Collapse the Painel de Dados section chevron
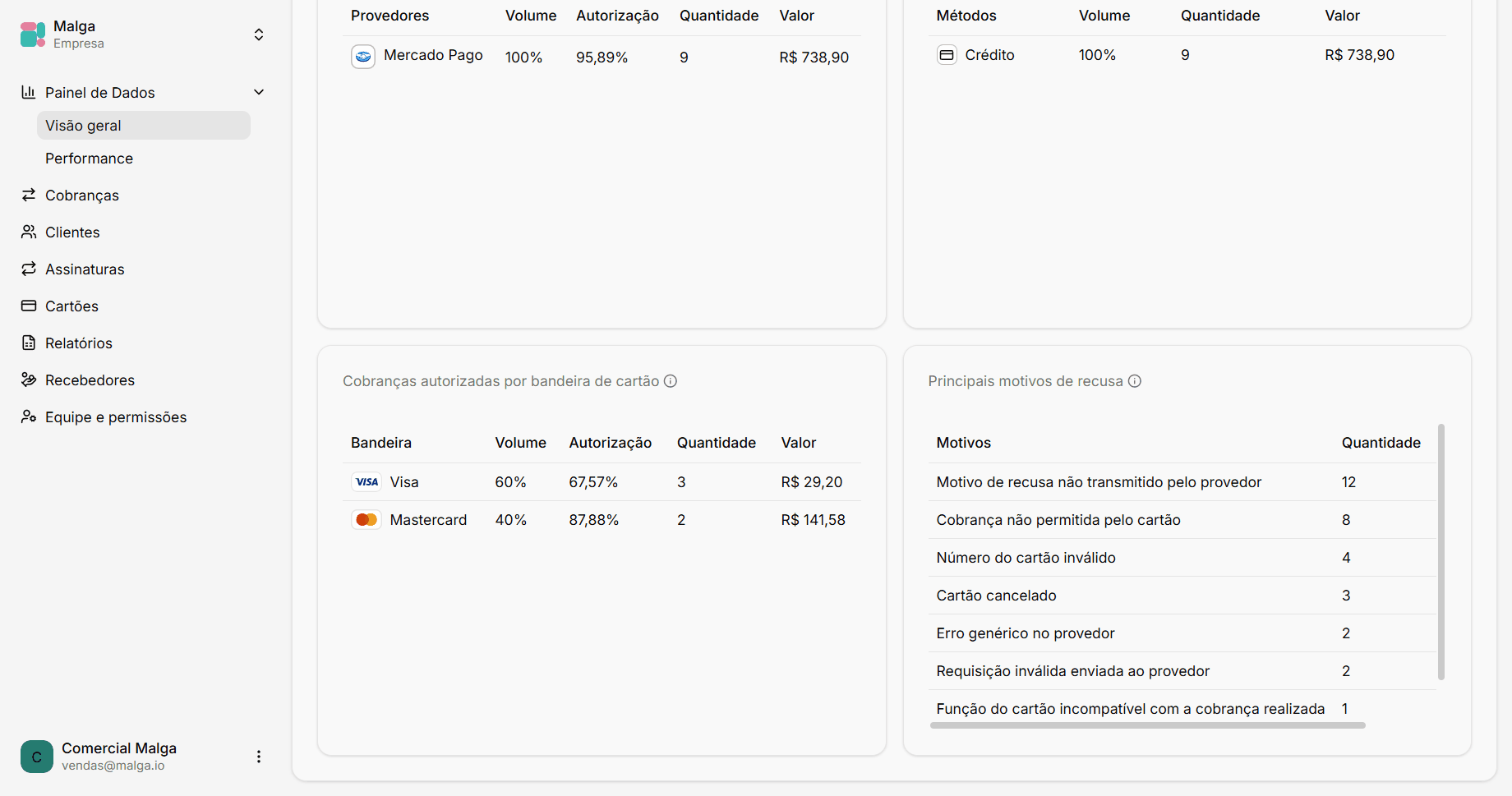 pyautogui.click(x=259, y=92)
